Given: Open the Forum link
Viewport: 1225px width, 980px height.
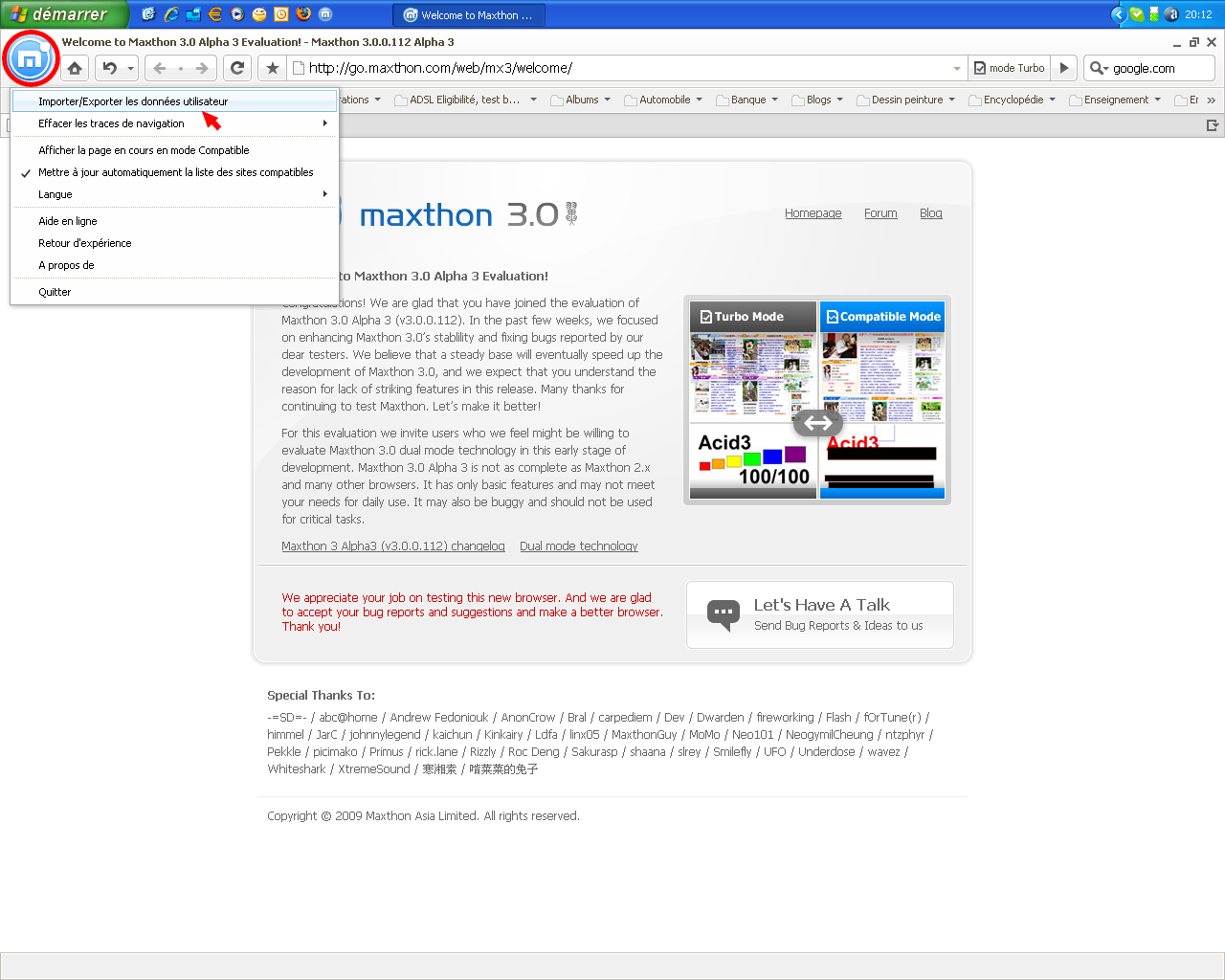Looking at the screenshot, I should (880, 213).
